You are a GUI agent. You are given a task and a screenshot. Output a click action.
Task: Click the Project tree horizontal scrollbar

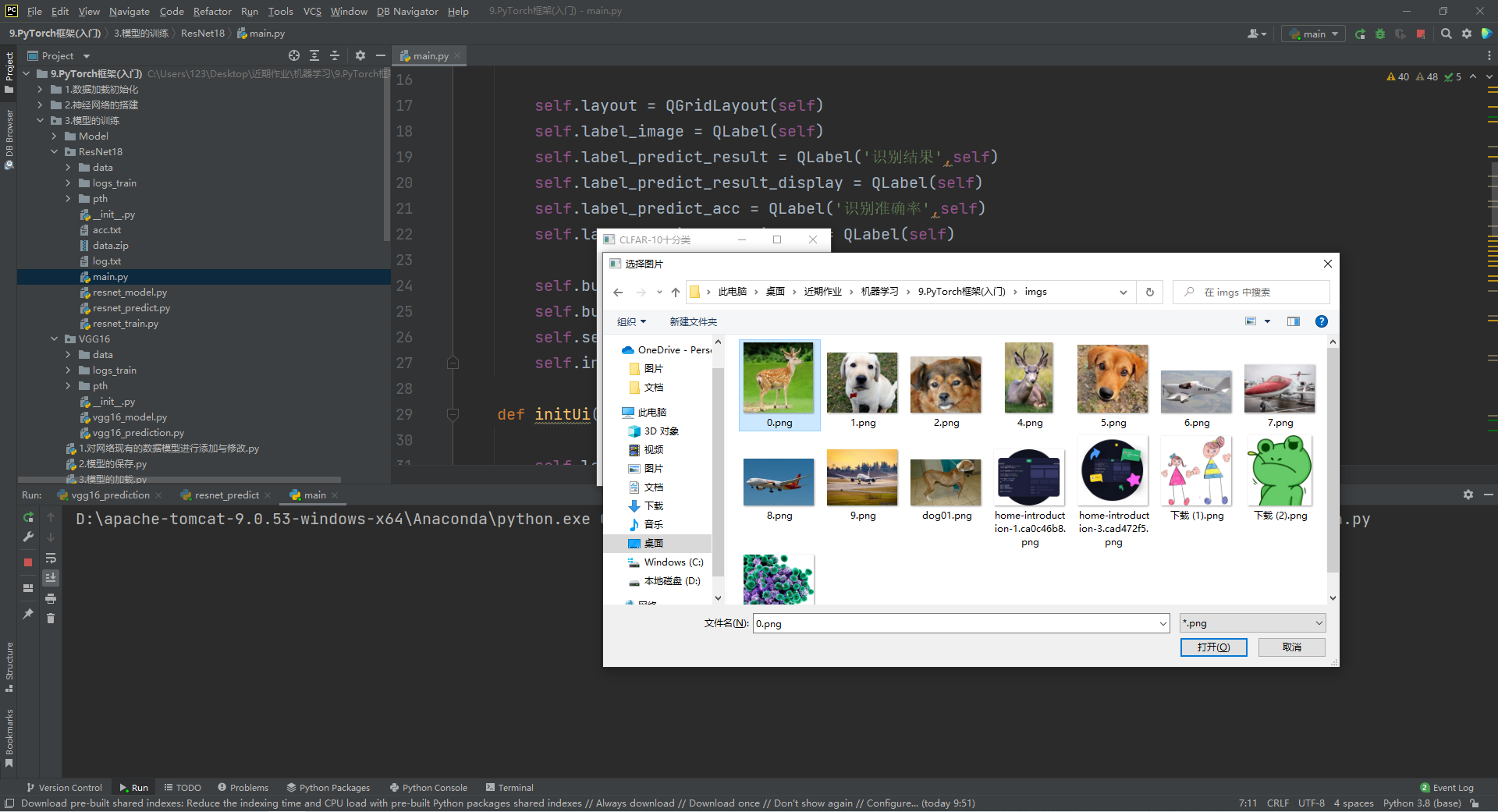179,480
